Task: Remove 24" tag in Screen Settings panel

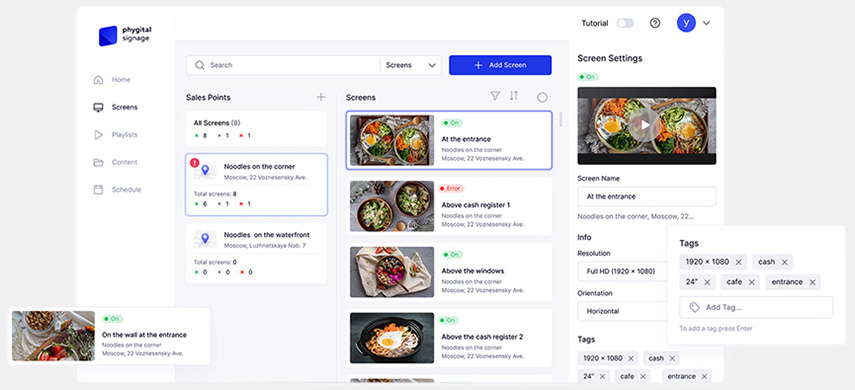Action: point(602,376)
